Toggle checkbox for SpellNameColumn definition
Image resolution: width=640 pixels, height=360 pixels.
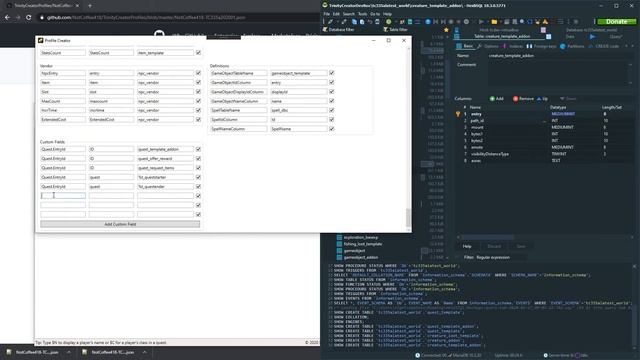point(332,129)
